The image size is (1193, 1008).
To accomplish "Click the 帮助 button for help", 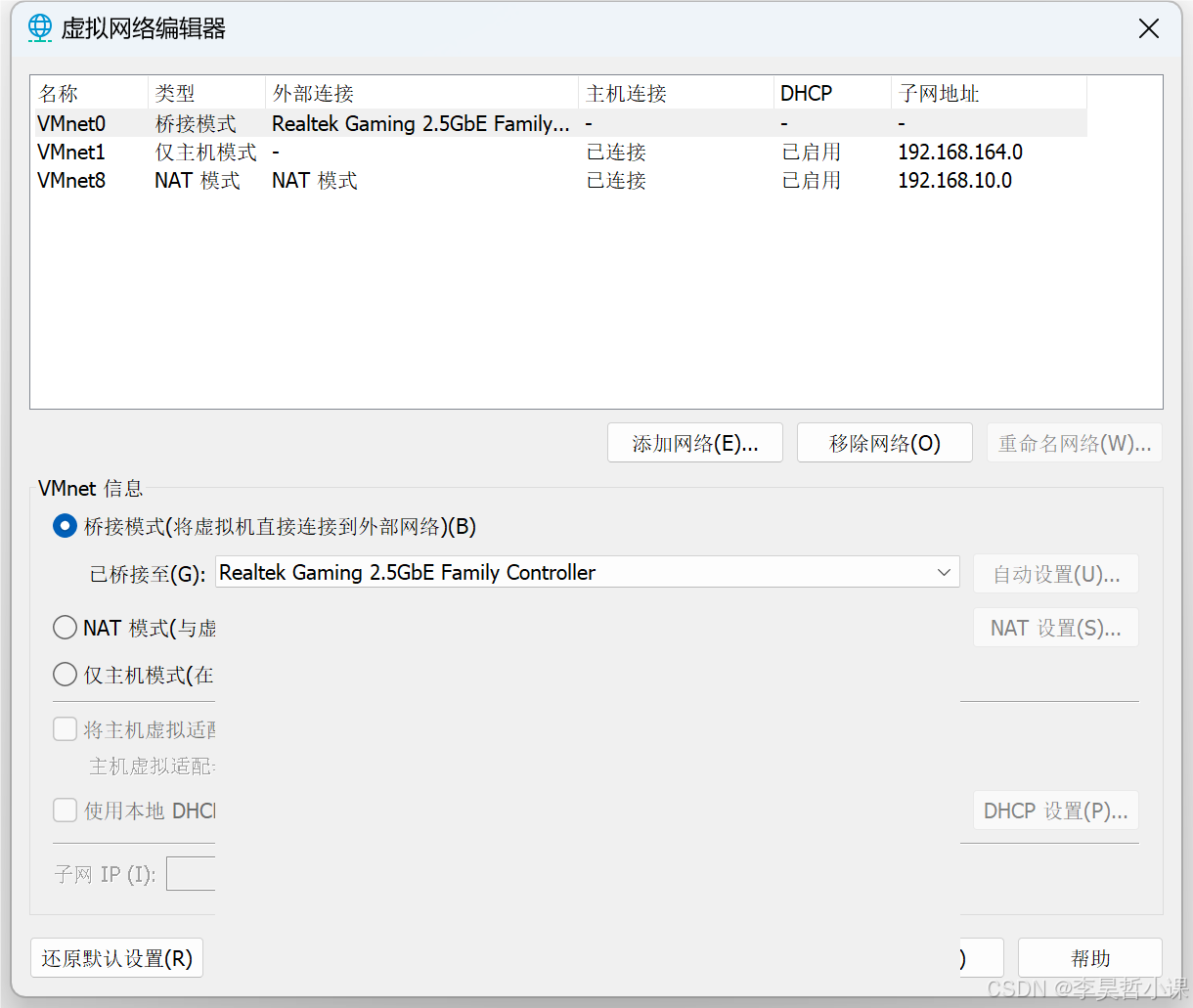I will pyautogui.click(x=1089, y=957).
